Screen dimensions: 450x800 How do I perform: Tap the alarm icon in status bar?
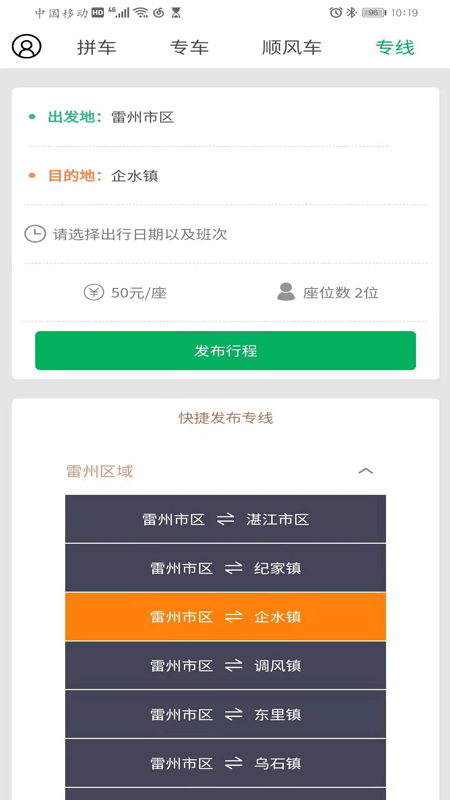tap(336, 13)
